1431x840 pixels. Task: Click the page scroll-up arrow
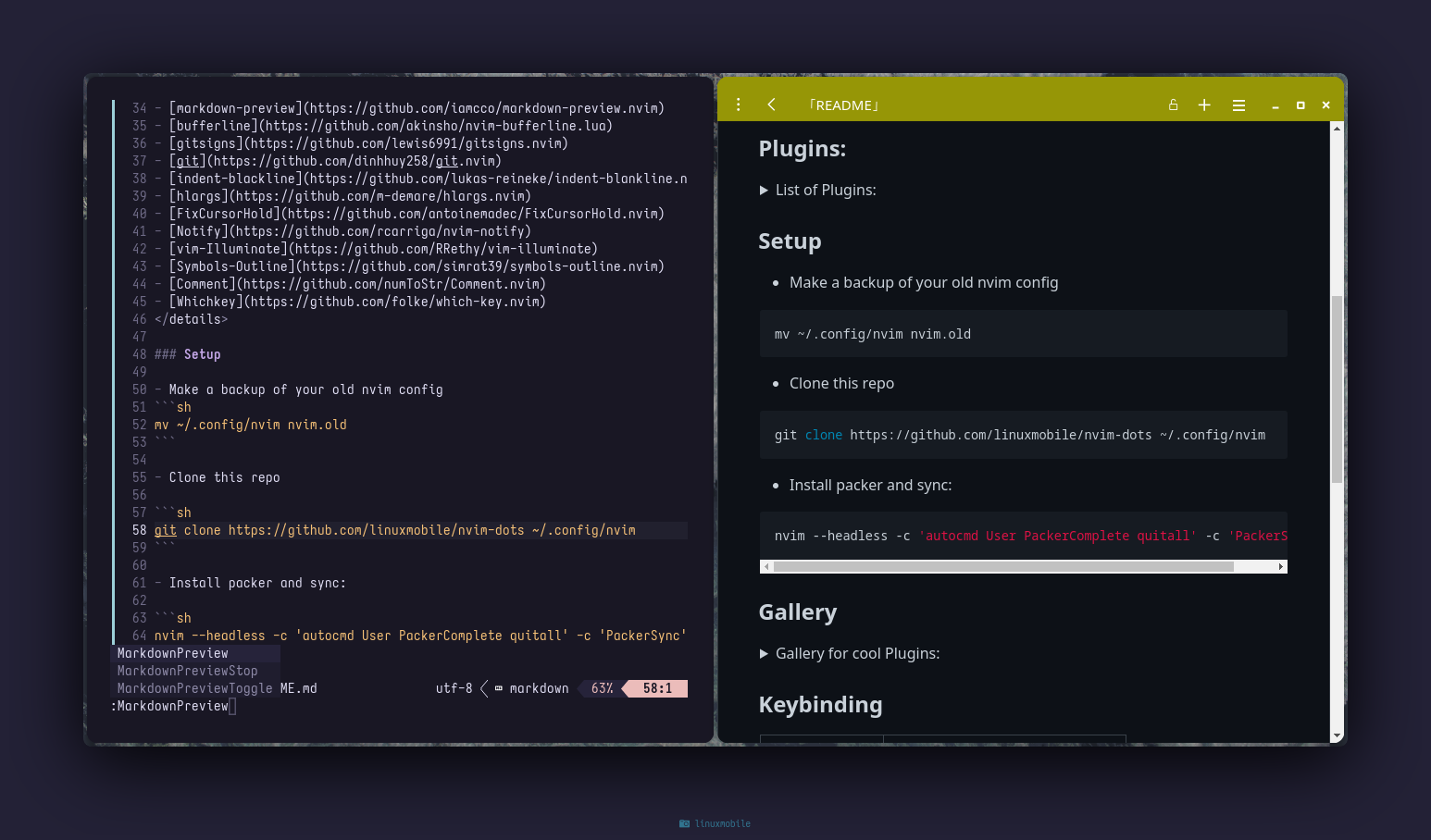click(1337, 128)
